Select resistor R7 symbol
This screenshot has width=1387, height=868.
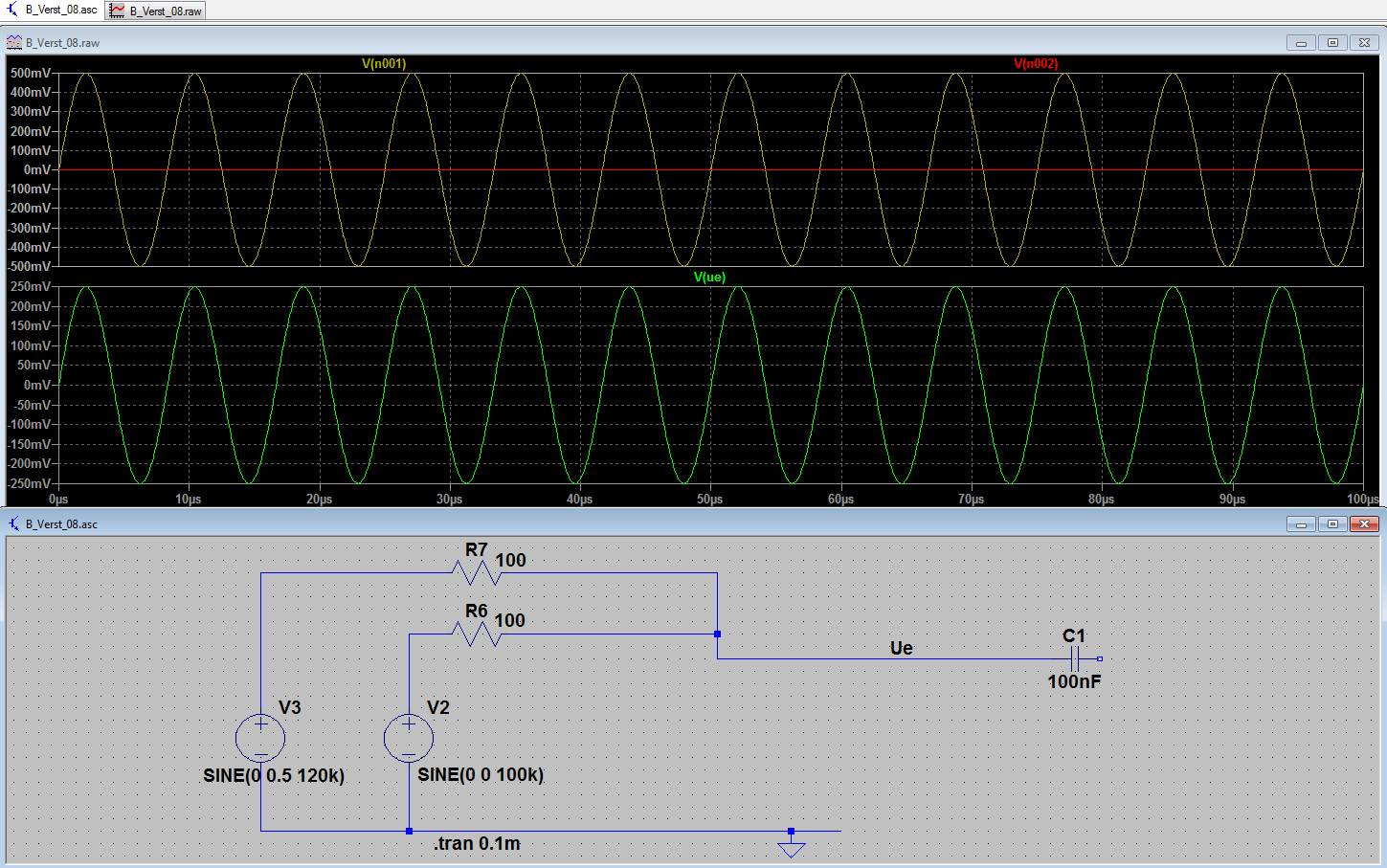[477, 573]
